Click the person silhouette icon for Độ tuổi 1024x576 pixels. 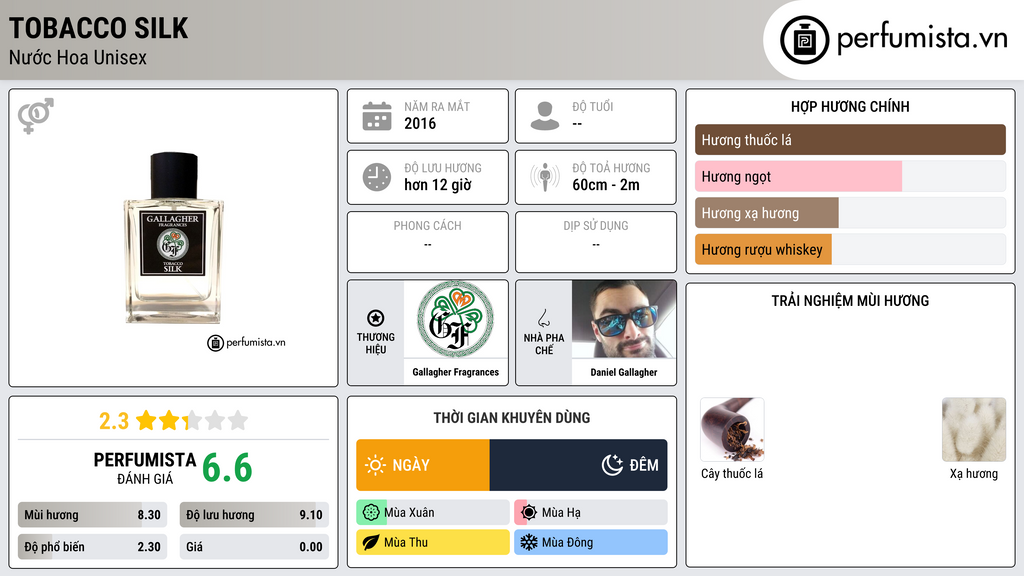[x=545, y=116]
